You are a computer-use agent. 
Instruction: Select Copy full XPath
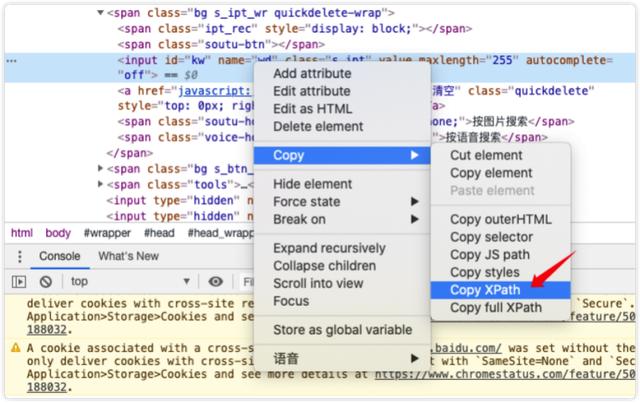(x=496, y=307)
